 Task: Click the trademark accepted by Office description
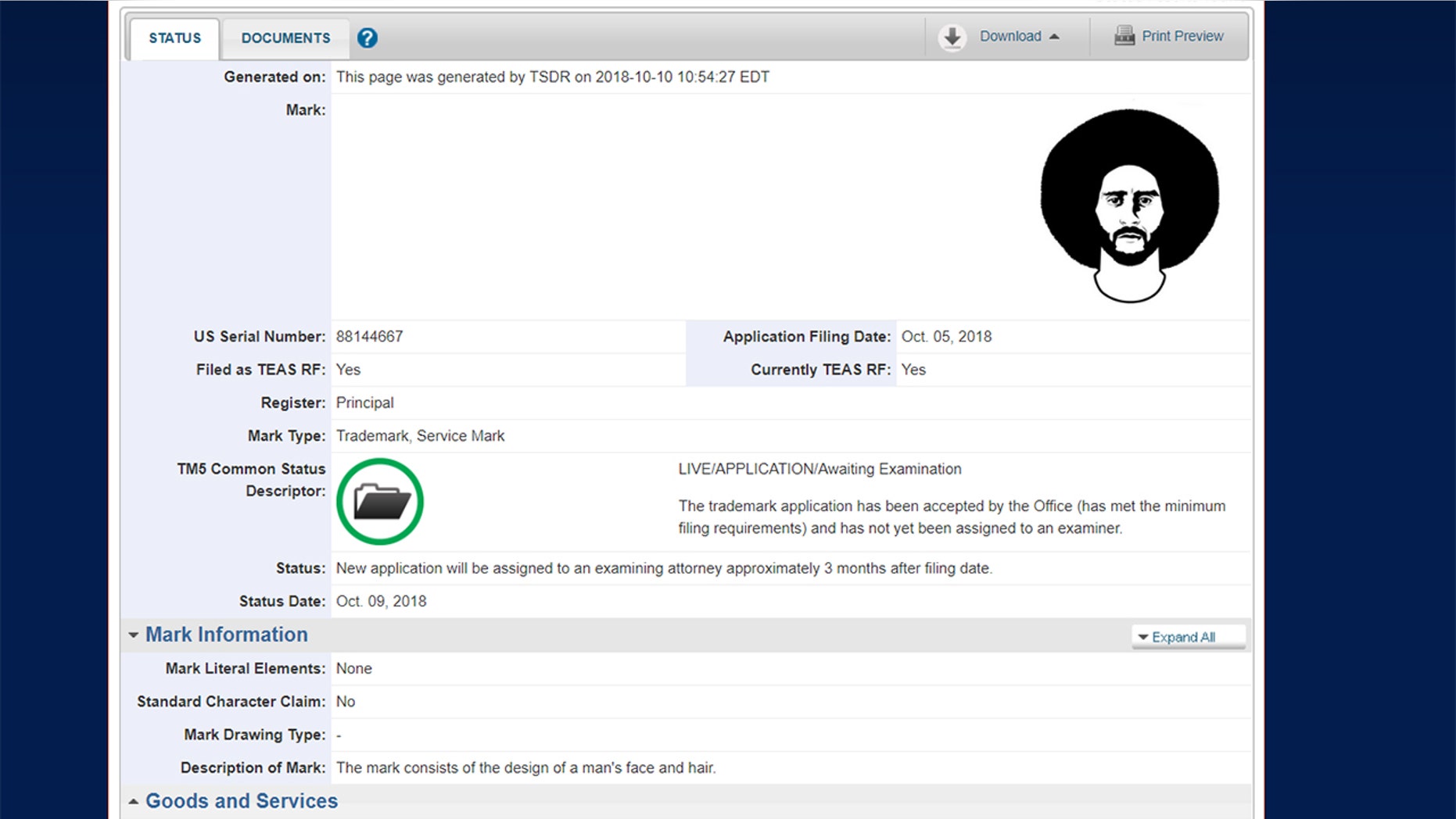point(952,517)
